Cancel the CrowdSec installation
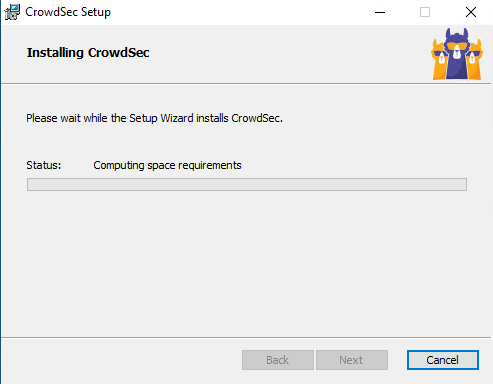This screenshot has width=493, height=384. pyautogui.click(x=443, y=360)
